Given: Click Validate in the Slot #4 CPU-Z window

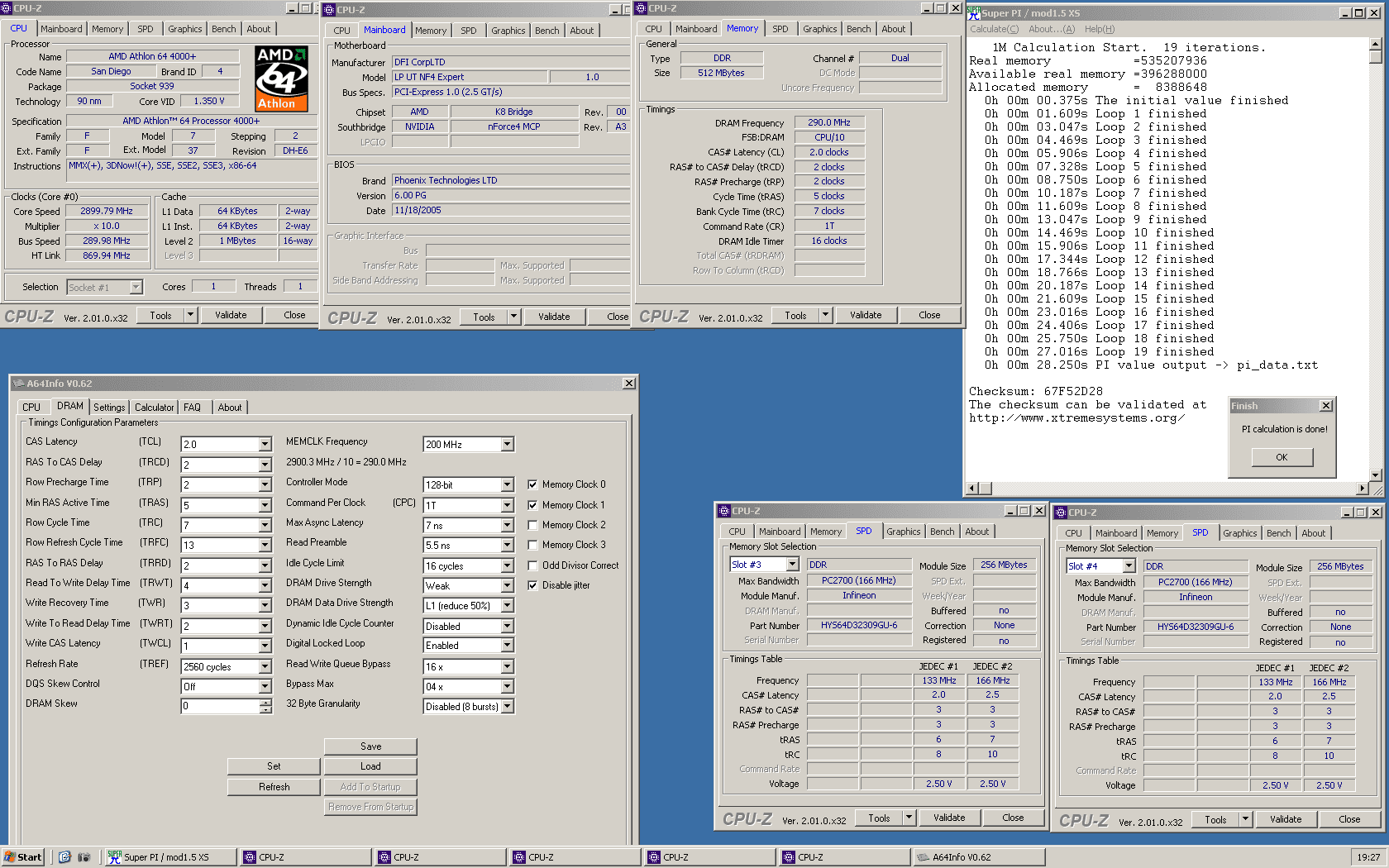Looking at the screenshot, I should (1286, 819).
